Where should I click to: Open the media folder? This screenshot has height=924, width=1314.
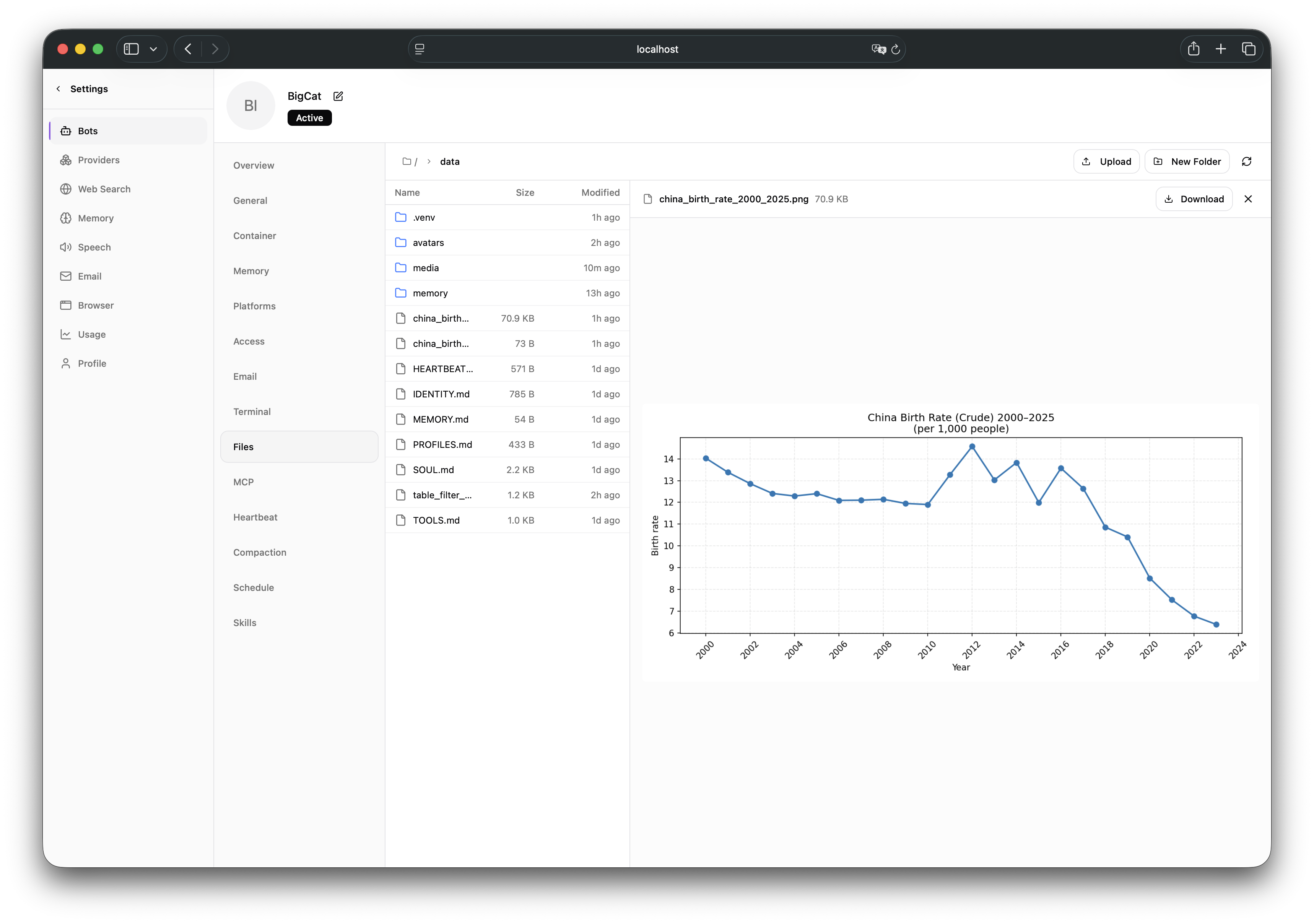point(426,268)
